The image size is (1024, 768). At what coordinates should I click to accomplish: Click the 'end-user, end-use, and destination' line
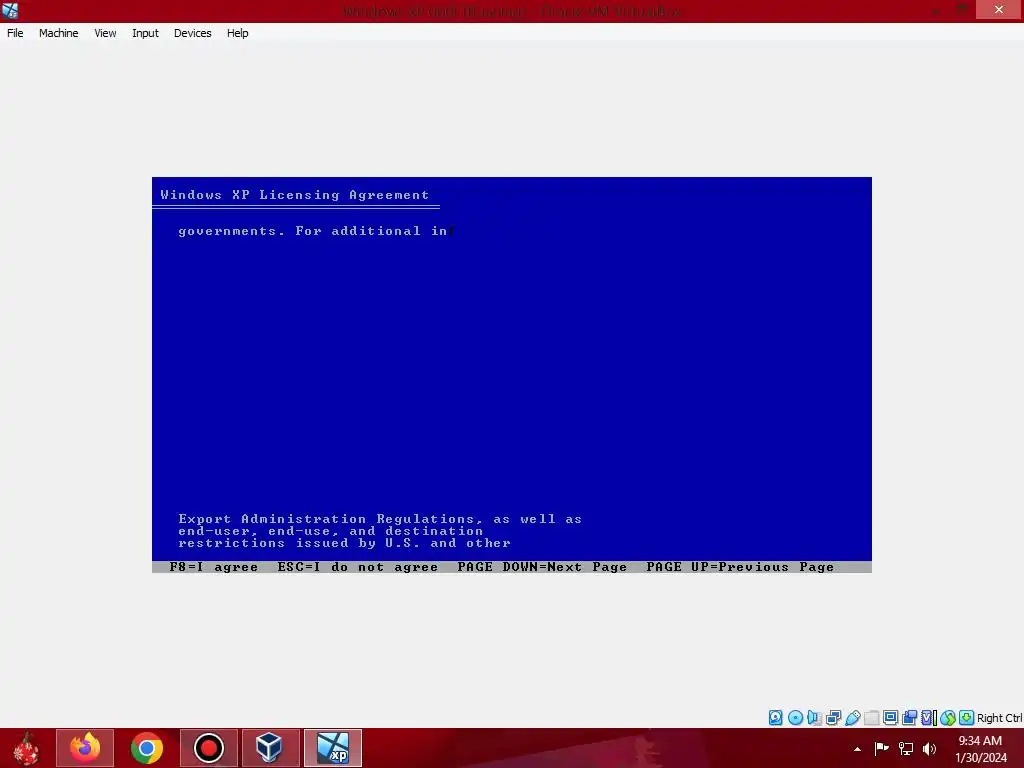pyautogui.click(x=330, y=531)
